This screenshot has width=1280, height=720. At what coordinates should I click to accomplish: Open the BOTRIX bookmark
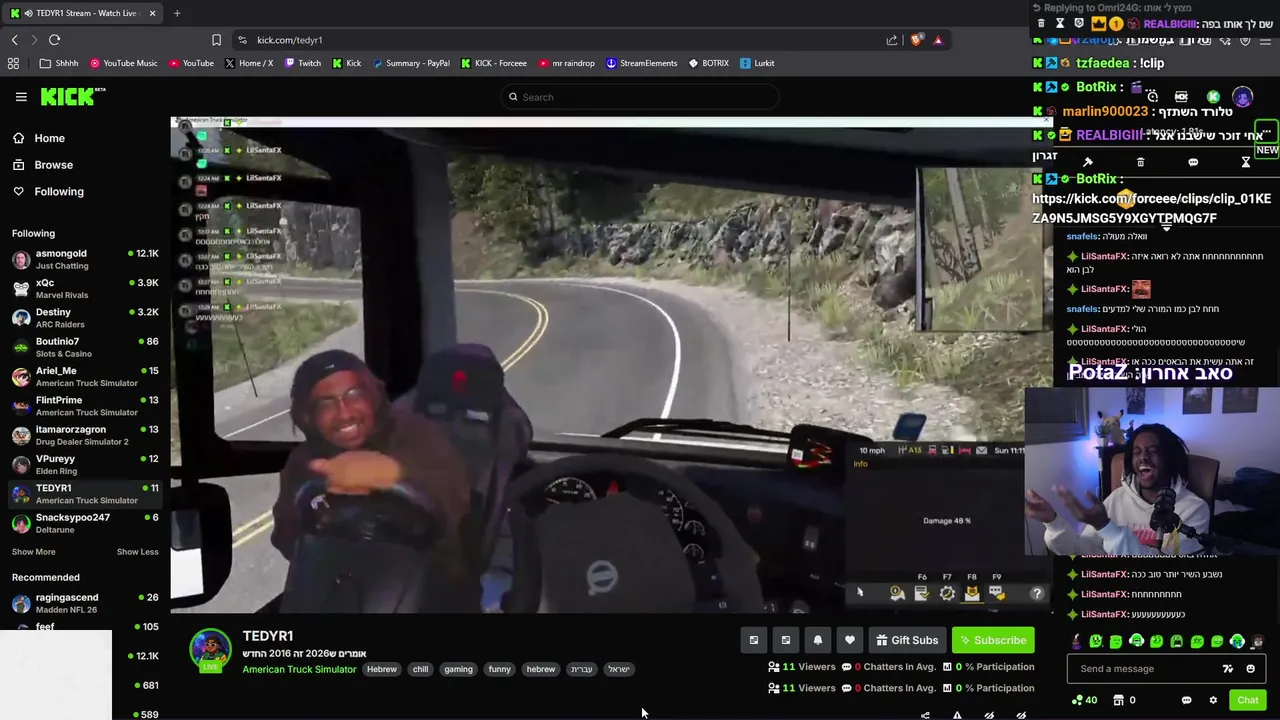[x=708, y=63]
